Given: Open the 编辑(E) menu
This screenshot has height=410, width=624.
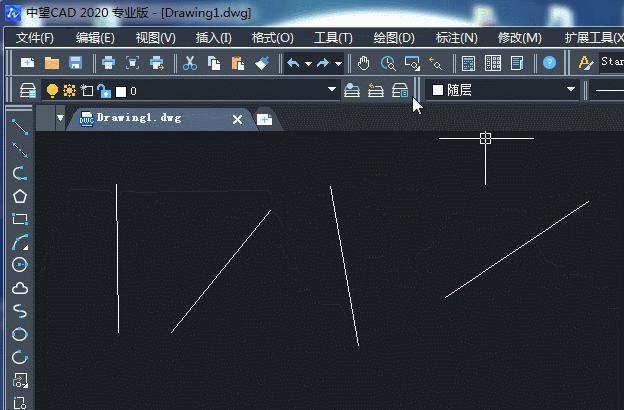Looking at the screenshot, I should 95,38.
